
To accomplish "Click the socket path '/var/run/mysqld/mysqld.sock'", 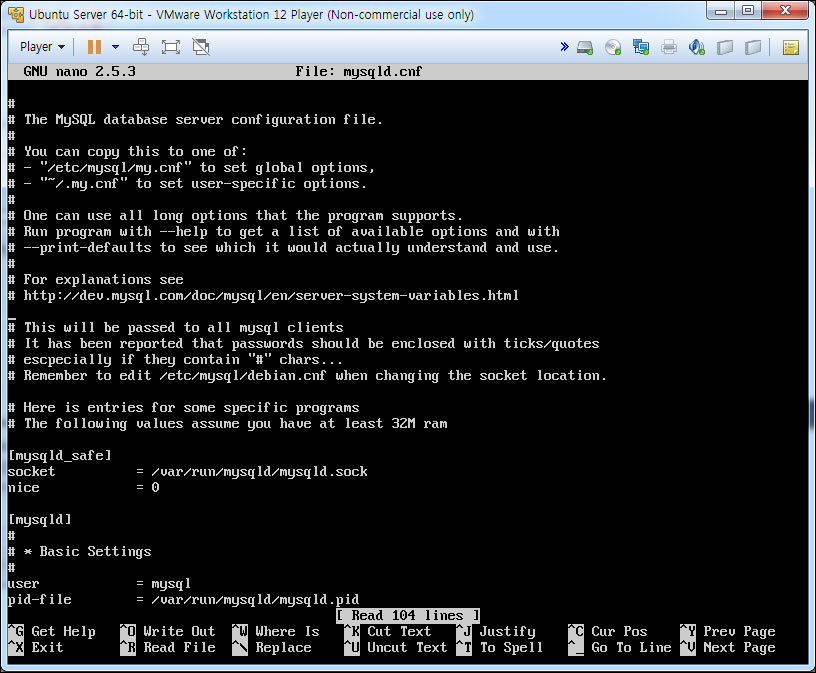I will 259,472.
